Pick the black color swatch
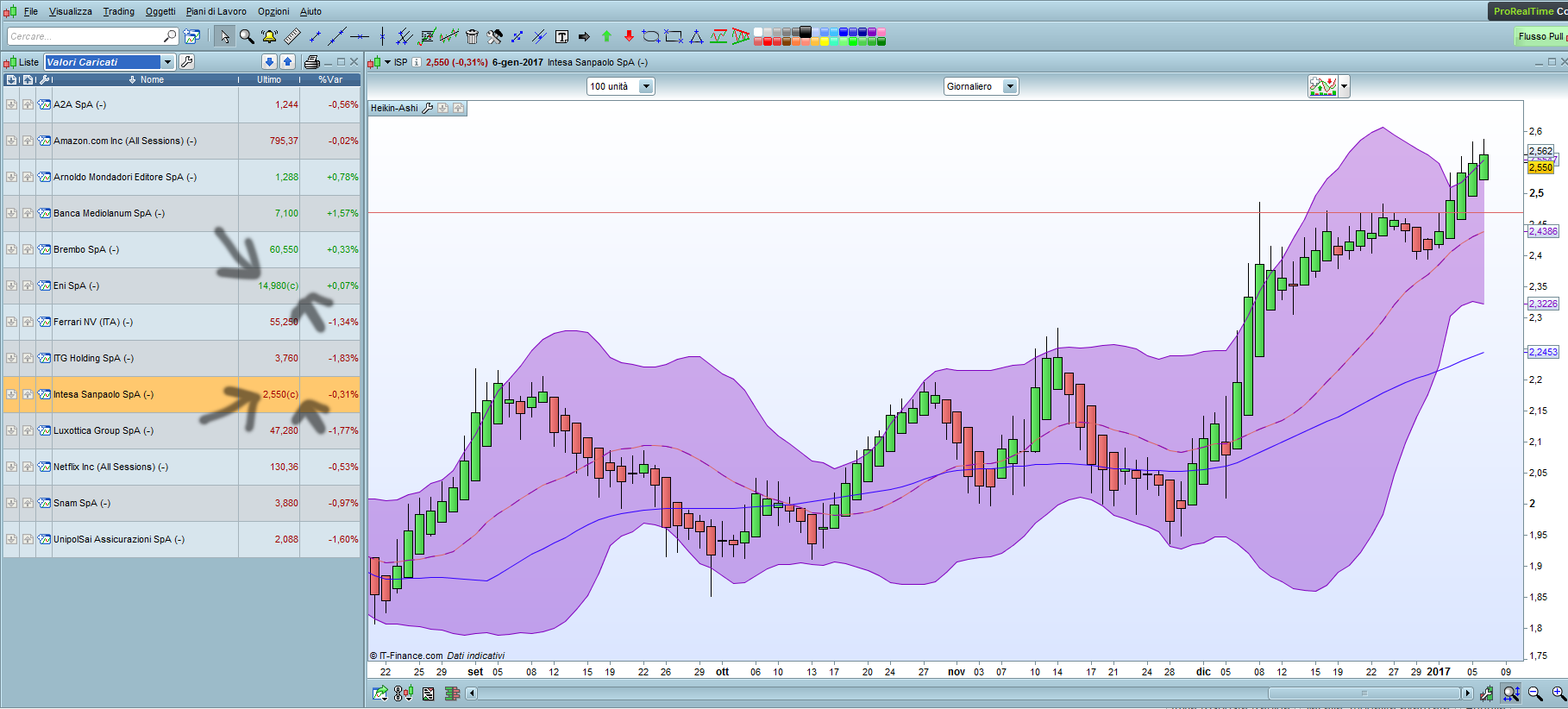The image size is (1568, 709). [x=806, y=32]
